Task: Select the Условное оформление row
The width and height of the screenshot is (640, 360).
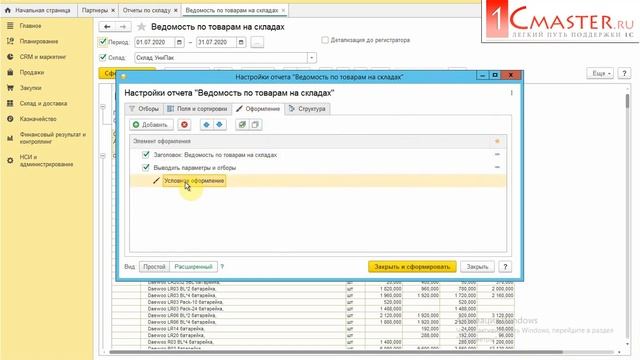Action: tap(318, 180)
